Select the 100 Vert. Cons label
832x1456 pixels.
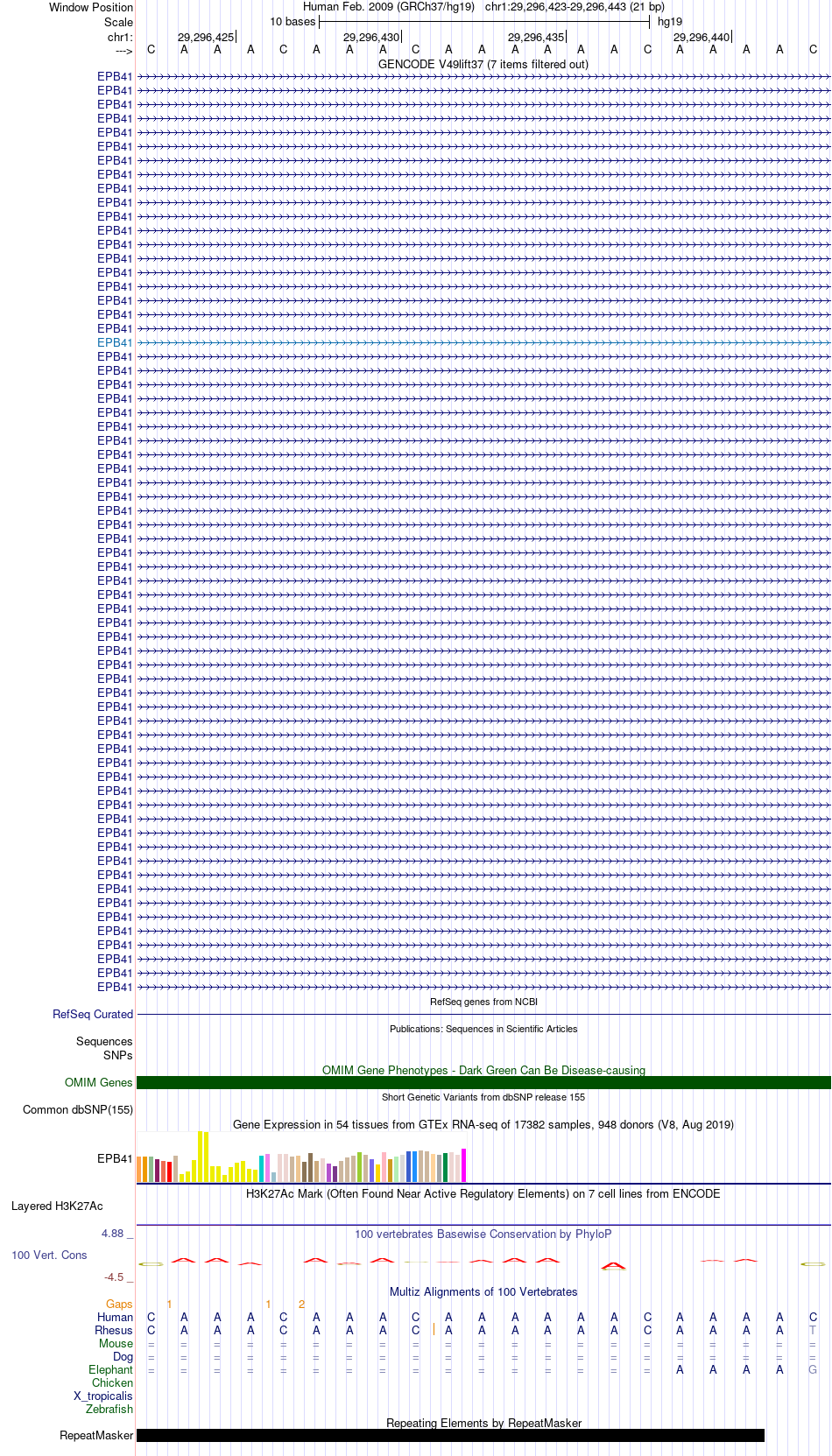pos(49,1255)
